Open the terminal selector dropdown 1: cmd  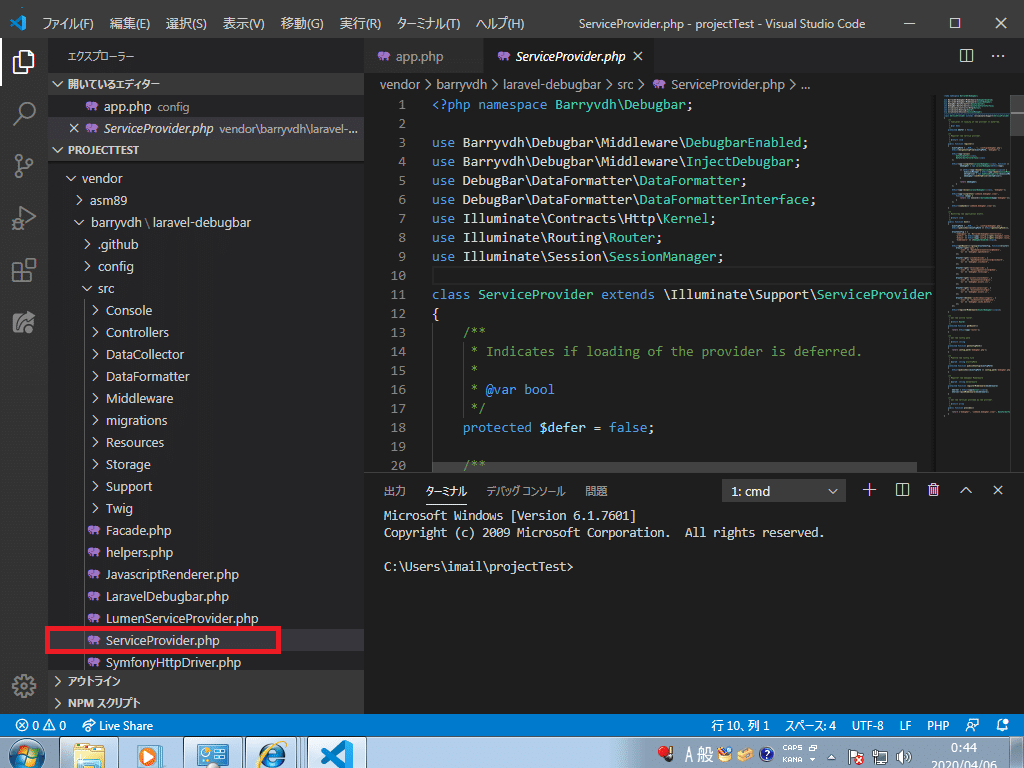pos(784,491)
